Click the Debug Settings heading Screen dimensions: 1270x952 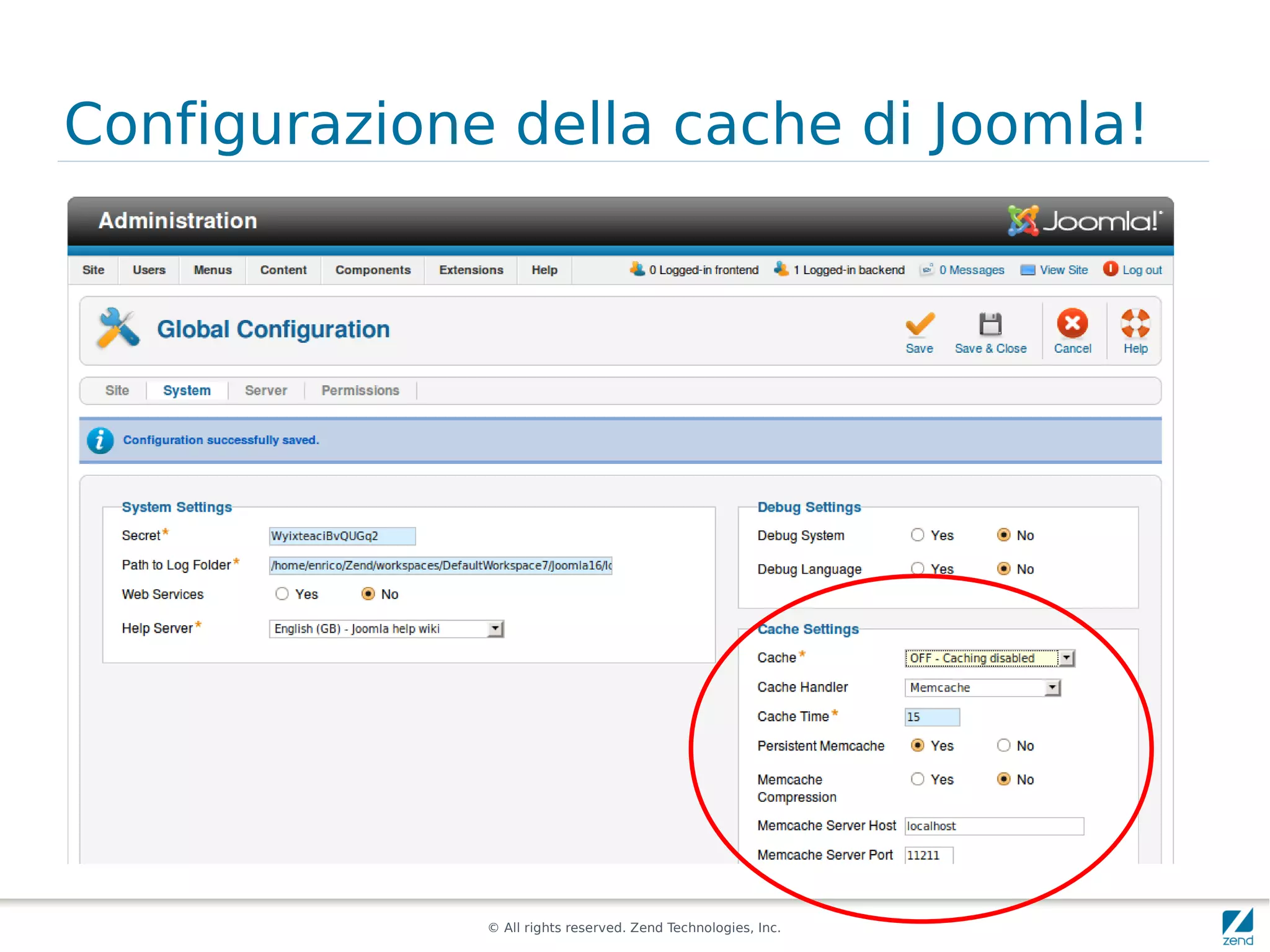[809, 507]
